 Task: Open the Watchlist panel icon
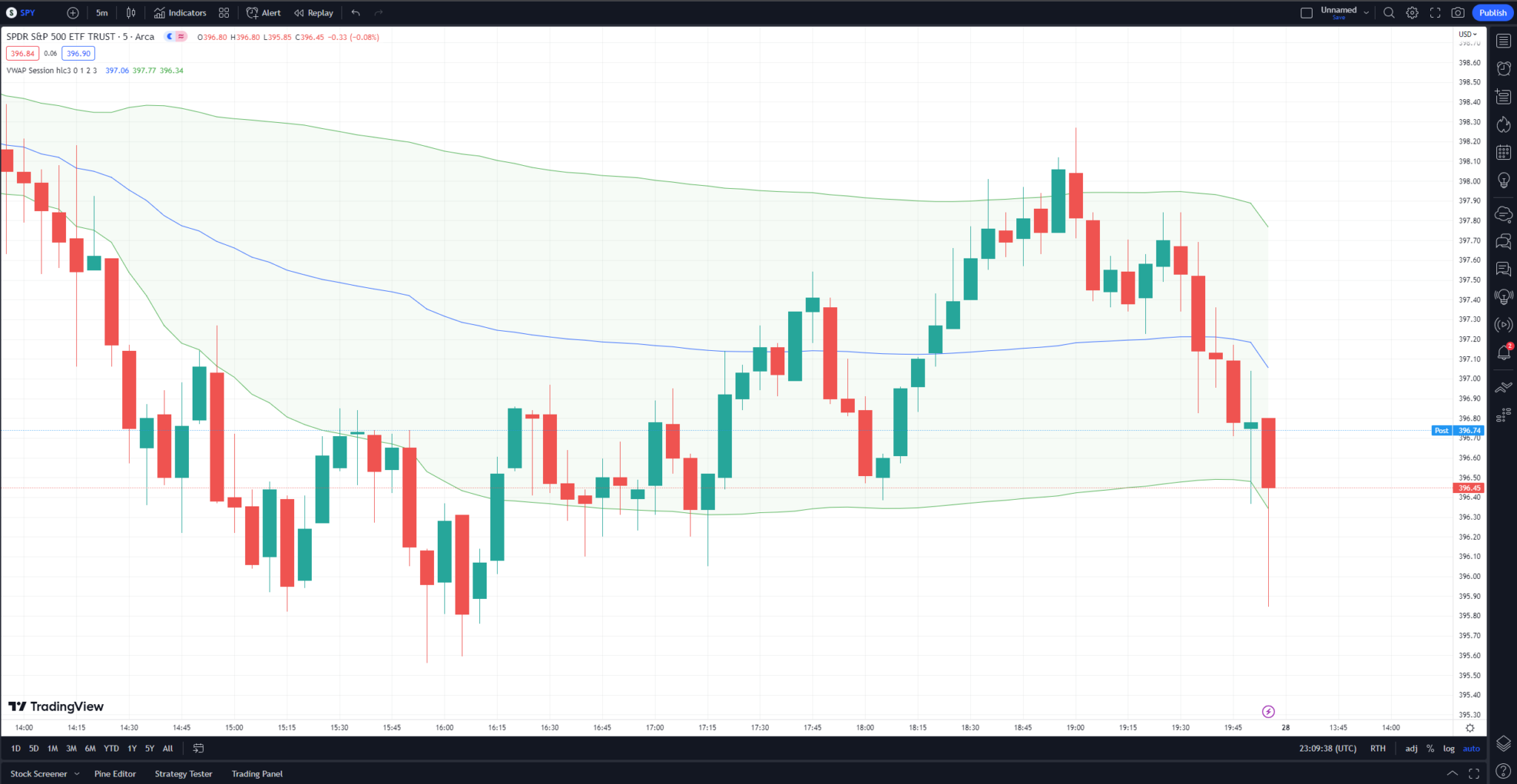(x=1504, y=41)
